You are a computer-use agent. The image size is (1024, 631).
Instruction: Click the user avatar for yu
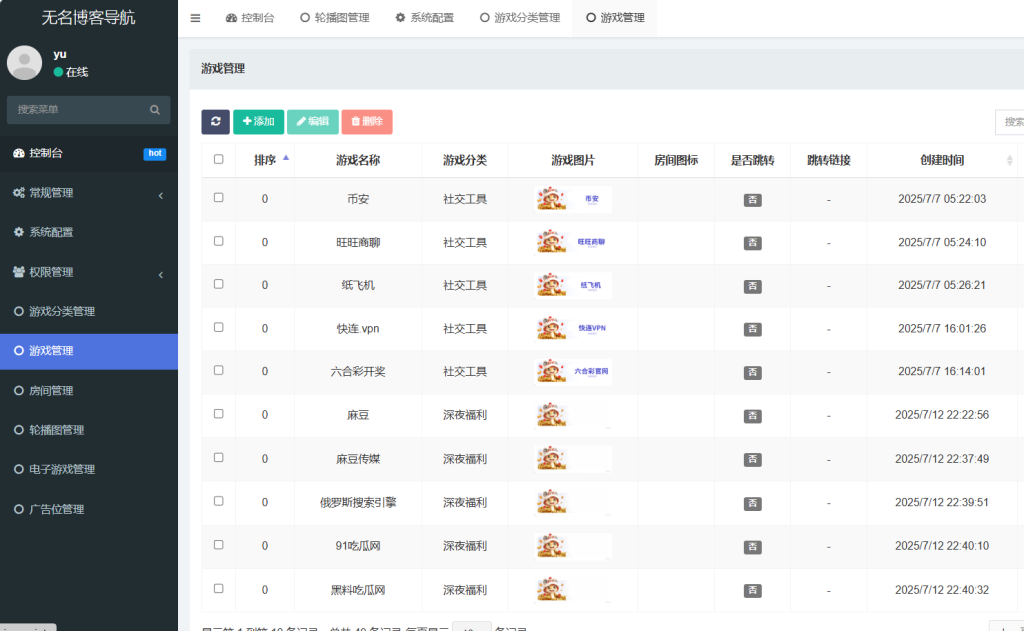pos(23,62)
